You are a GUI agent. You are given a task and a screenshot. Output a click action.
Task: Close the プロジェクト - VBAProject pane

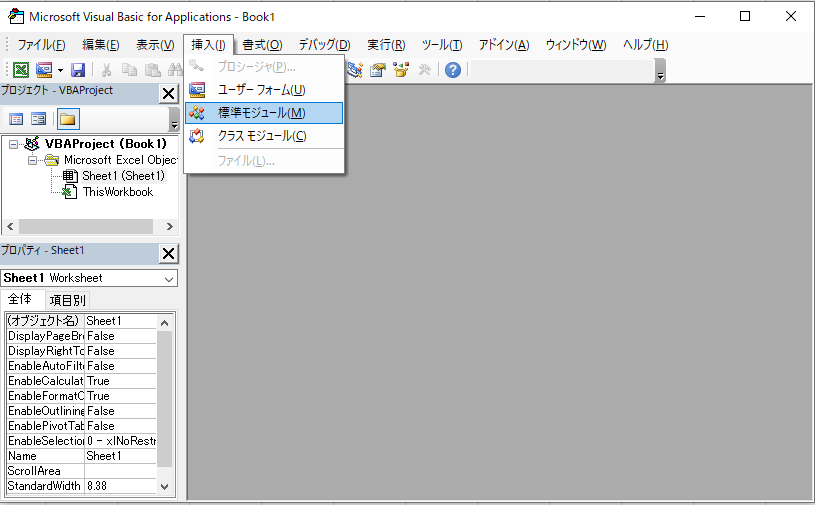[168, 94]
